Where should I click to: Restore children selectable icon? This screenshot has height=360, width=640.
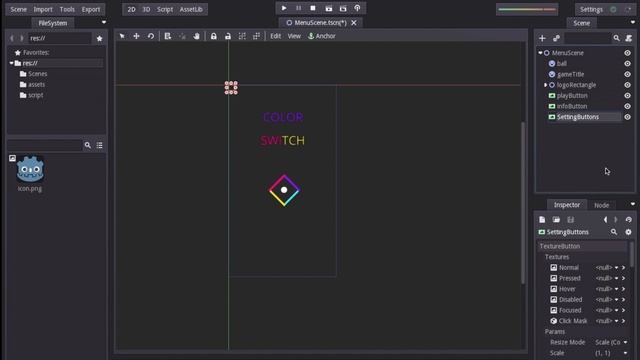(256, 36)
